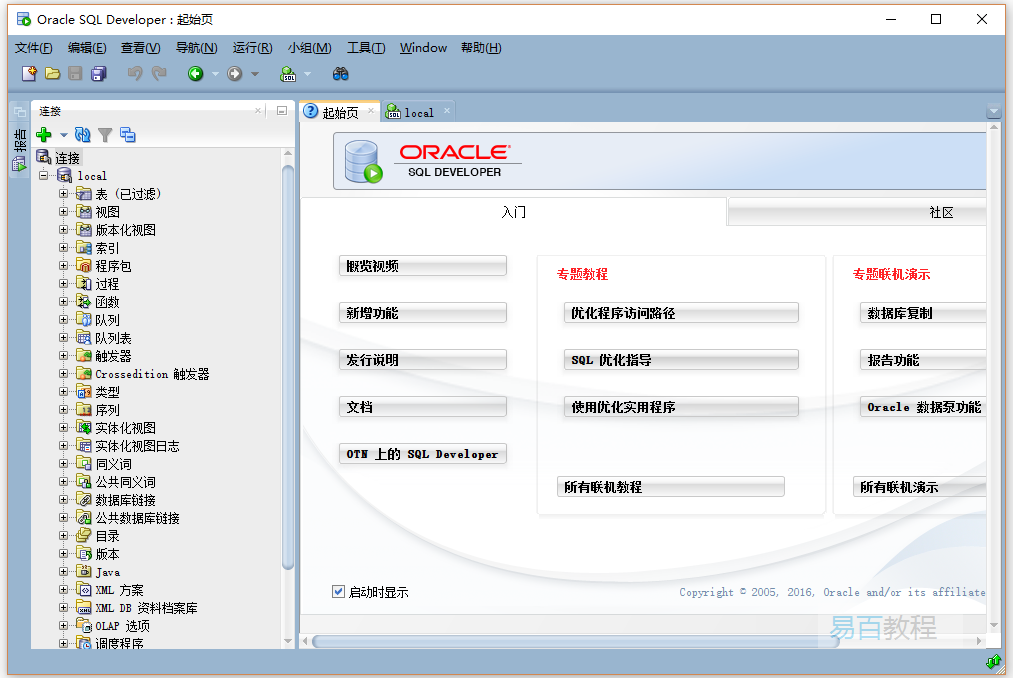Screen dimensions: 1013x678
Task: Refresh the connections list
Action: coord(83,134)
